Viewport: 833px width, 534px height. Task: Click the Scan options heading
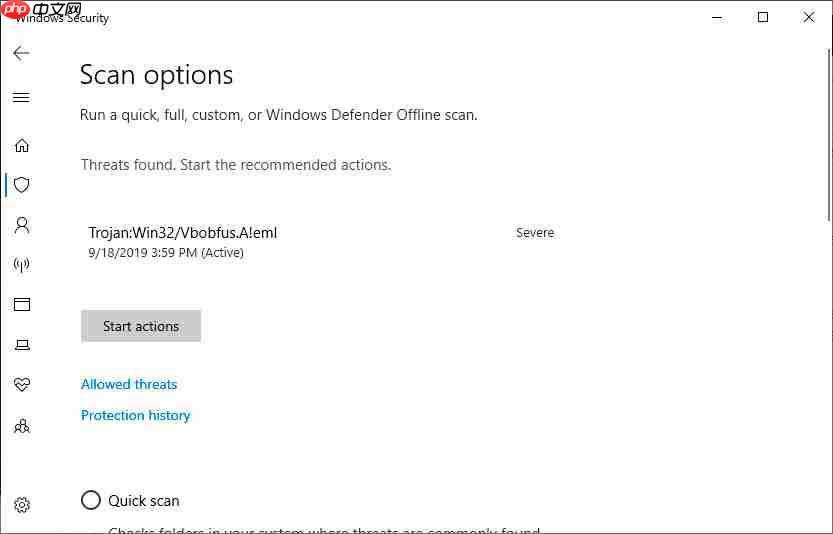[156, 75]
